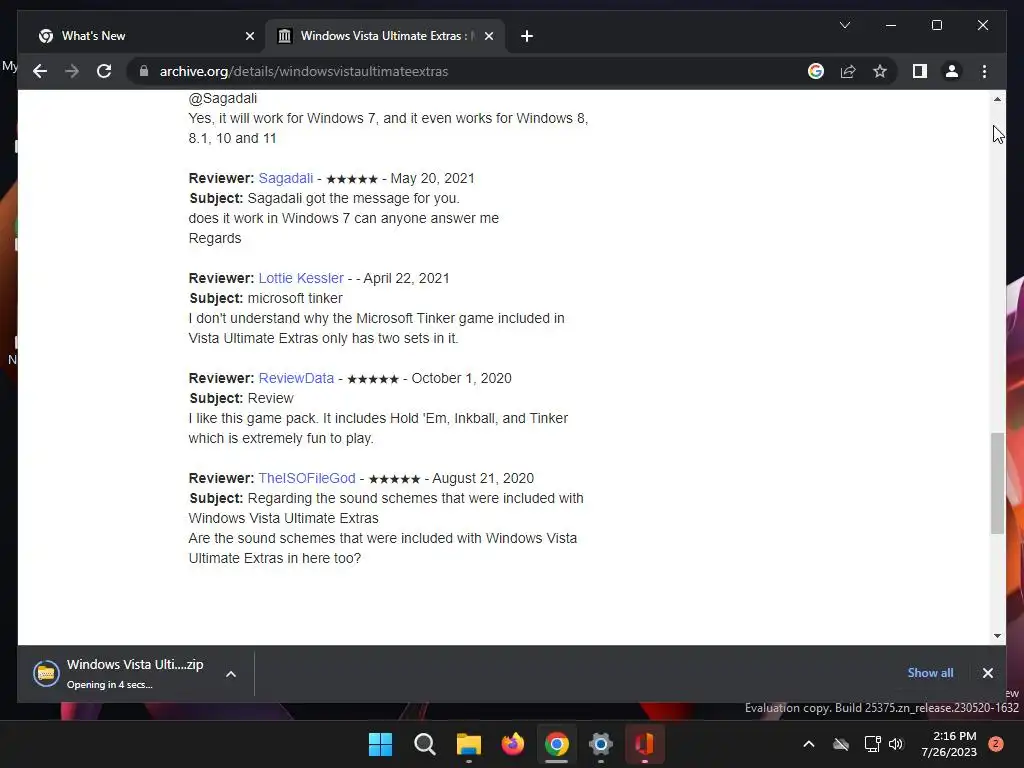Open the Google icon in the address bar
Screen dimensions: 1024x768
pyautogui.click(x=816, y=71)
